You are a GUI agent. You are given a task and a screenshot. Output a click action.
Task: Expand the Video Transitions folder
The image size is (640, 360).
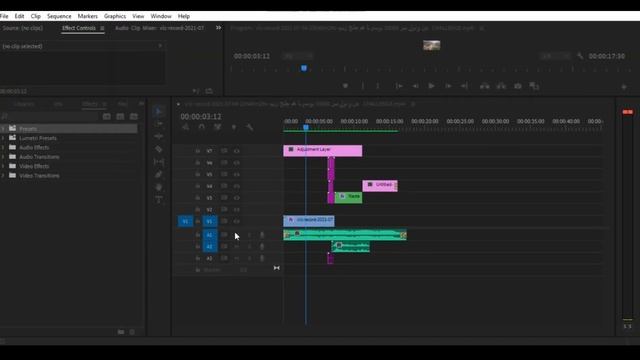(x=3, y=176)
